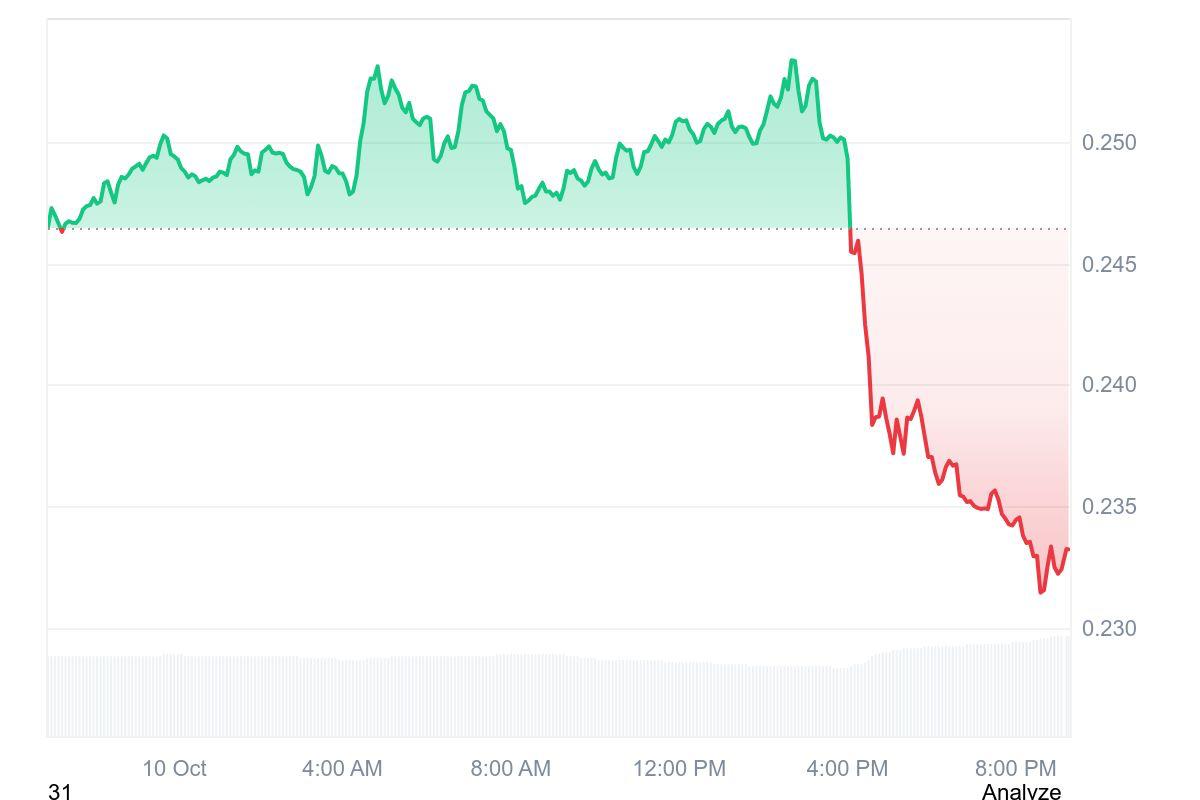This screenshot has height=800, width=1200.
Task: Select the 12:00 PM time label
Action: point(679,768)
